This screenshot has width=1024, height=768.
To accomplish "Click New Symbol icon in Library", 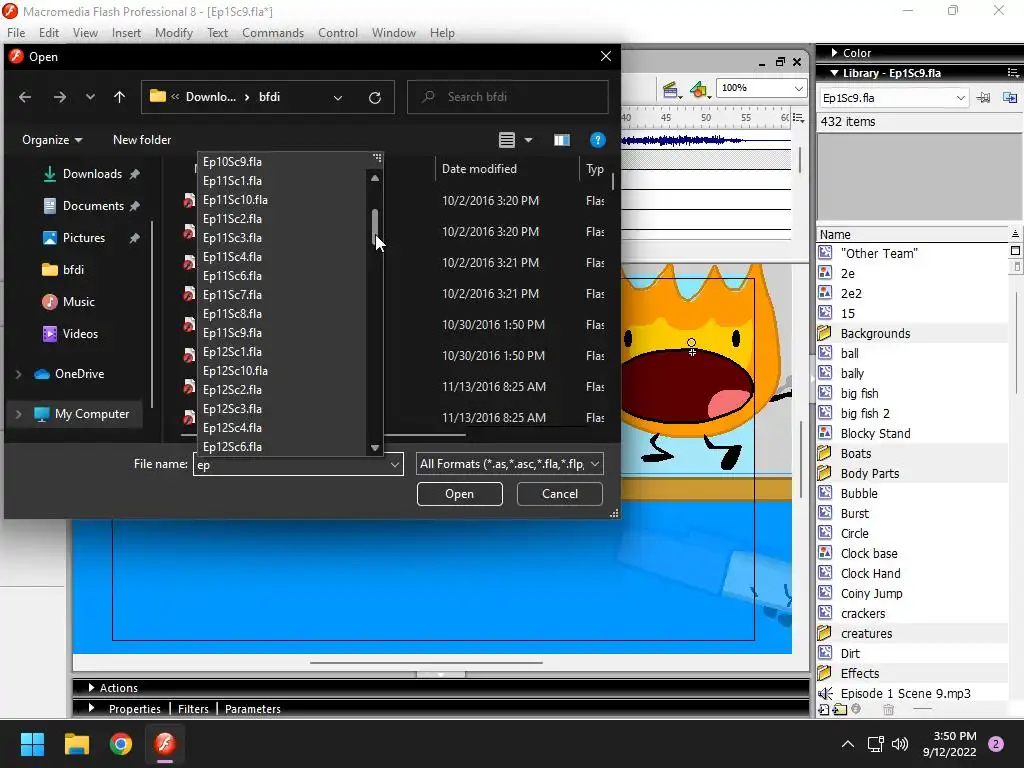I will (x=824, y=710).
